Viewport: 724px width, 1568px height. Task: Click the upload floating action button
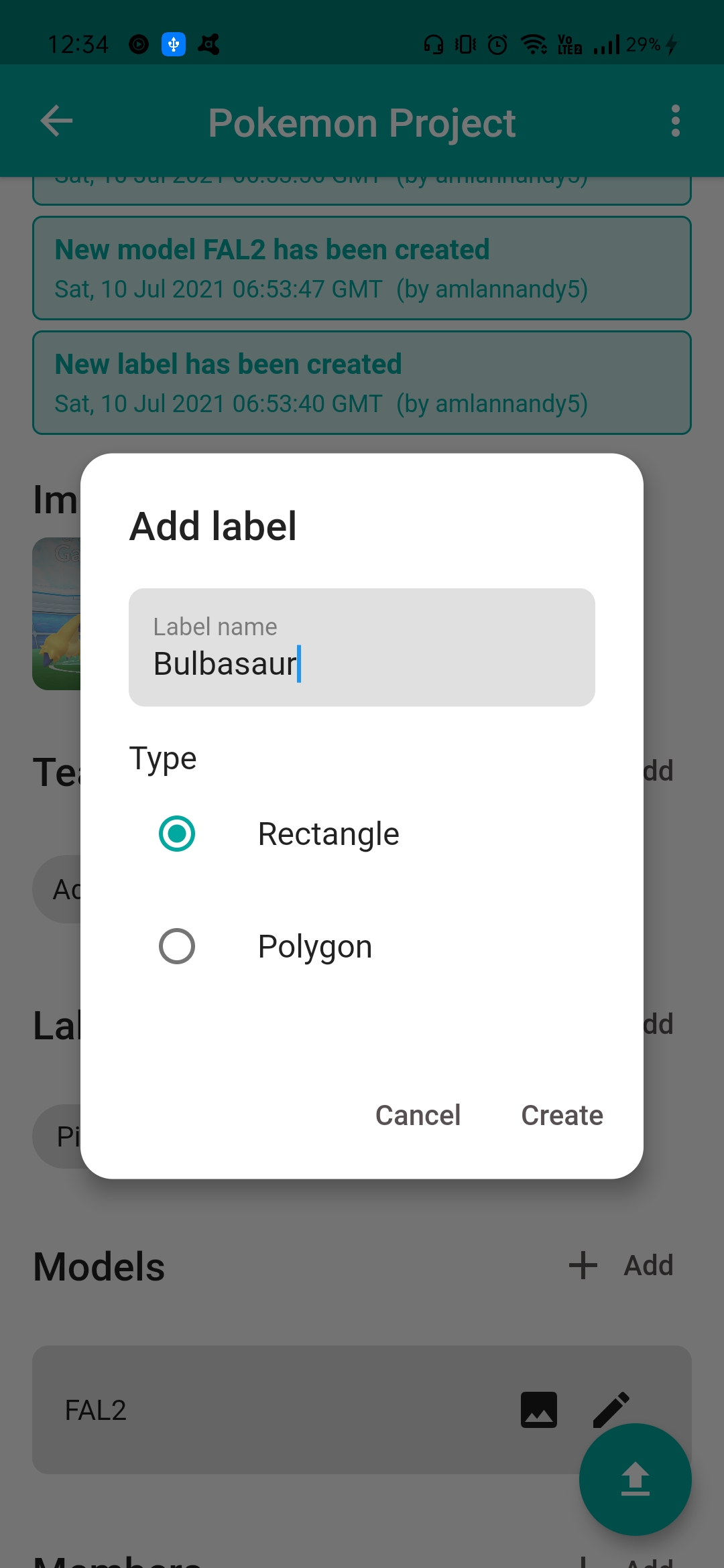point(635,1479)
